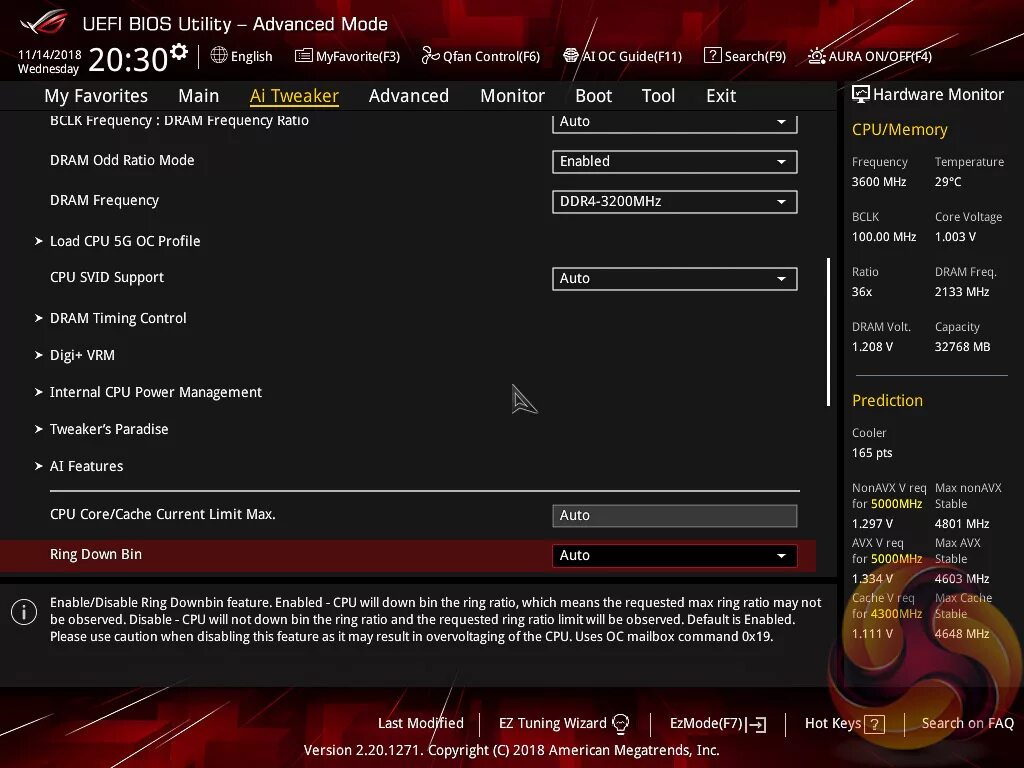The width and height of the screenshot is (1024, 768).
Task: Click the 29°C temperature value
Action: tap(948, 182)
